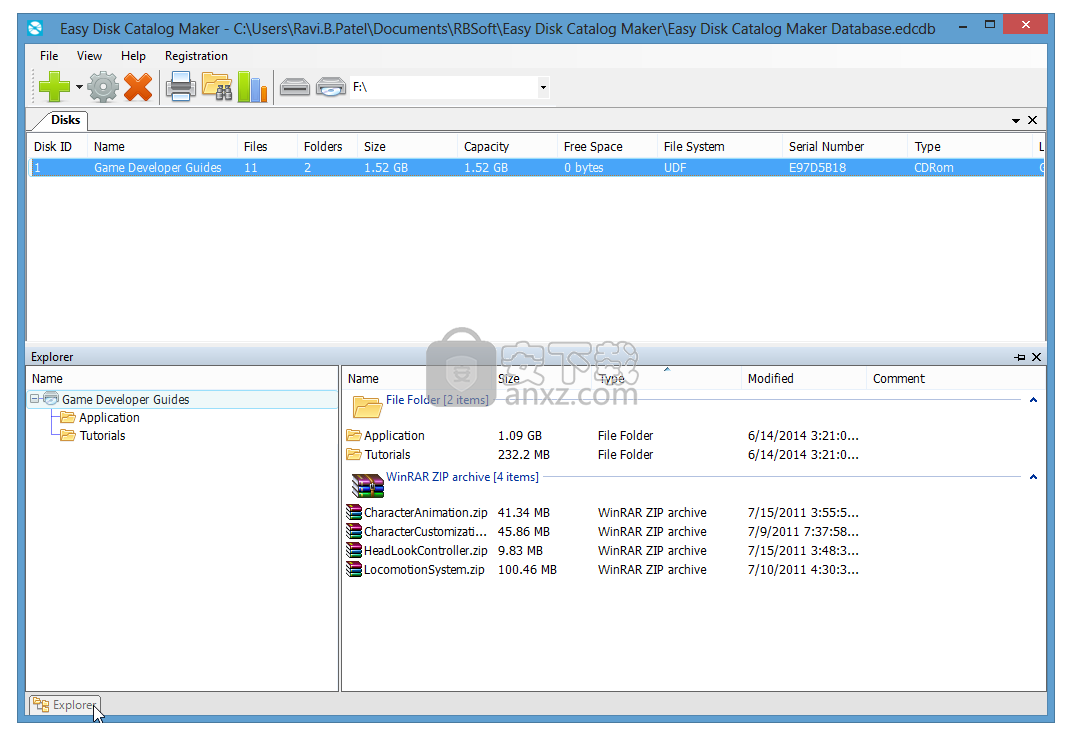Click the File Folder [2 items] group header

tap(437, 400)
